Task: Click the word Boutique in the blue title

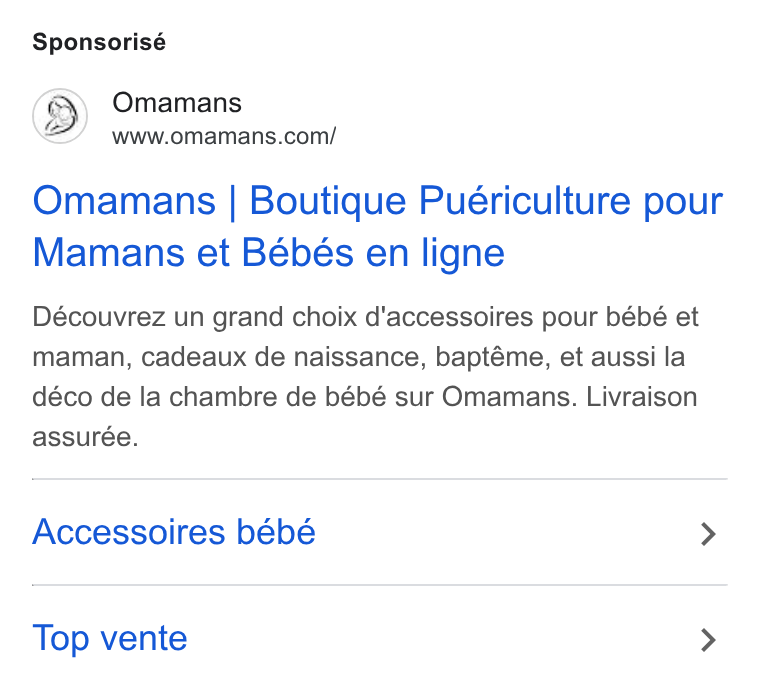Action: [328, 202]
